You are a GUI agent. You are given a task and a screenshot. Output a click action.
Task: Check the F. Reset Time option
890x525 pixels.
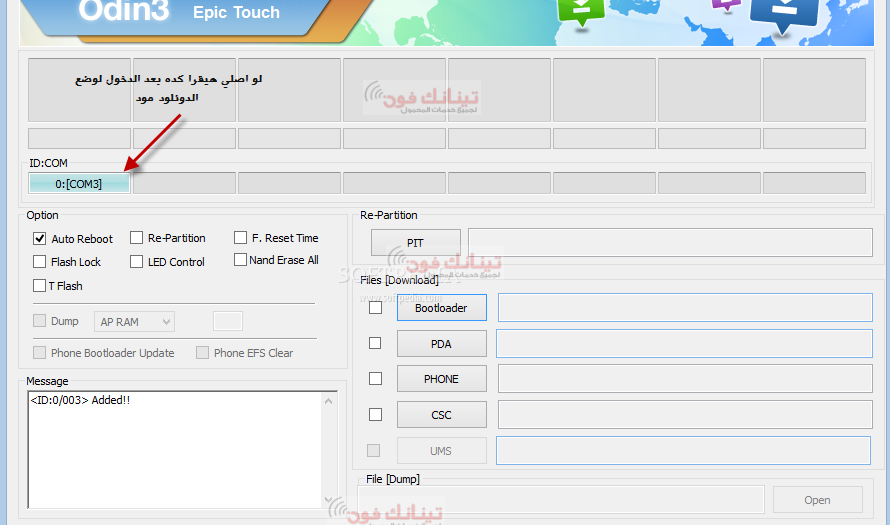click(x=240, y=237)
